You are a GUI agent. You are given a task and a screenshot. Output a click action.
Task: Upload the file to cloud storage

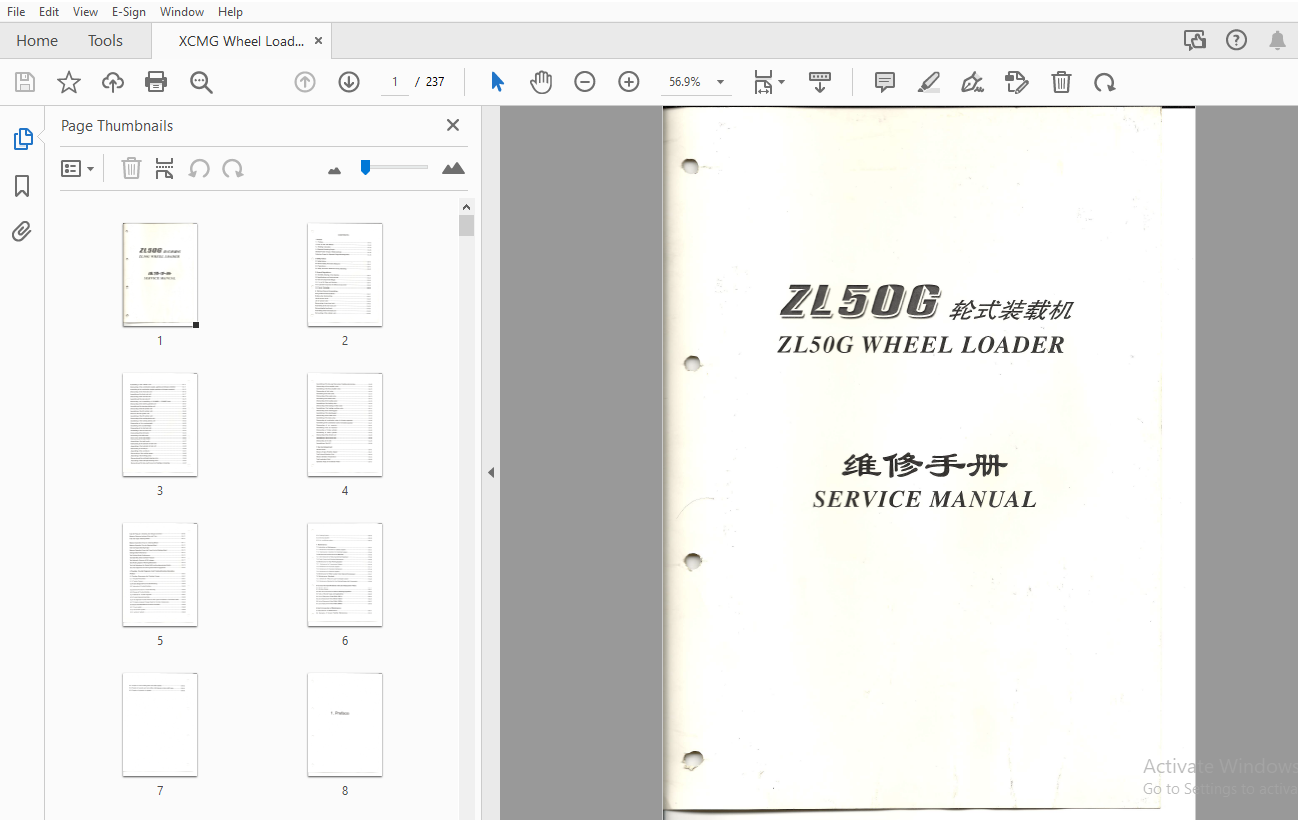[113, 82]
